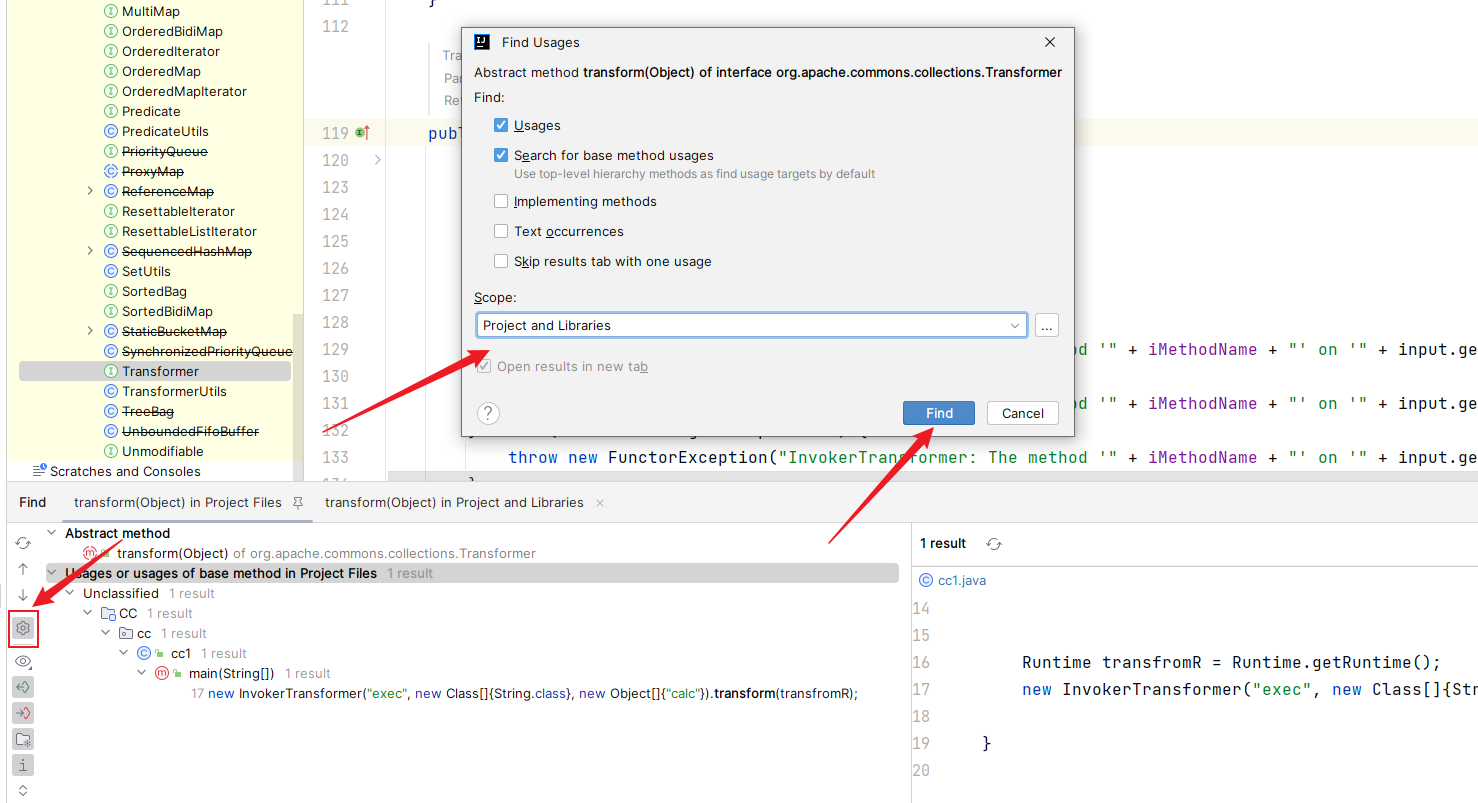
Task: Select the line 17 InvokerTransformer usage result
Action: click(524, 693)
